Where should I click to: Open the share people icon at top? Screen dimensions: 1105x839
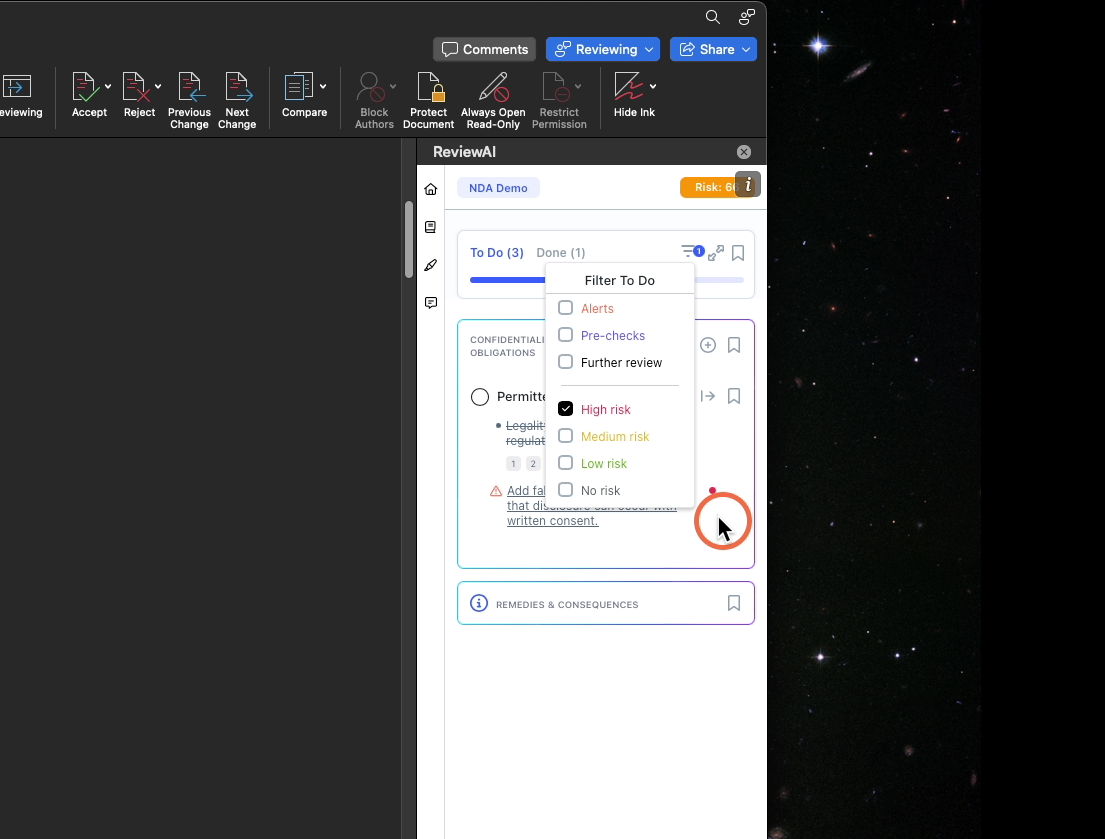point(746,17)
